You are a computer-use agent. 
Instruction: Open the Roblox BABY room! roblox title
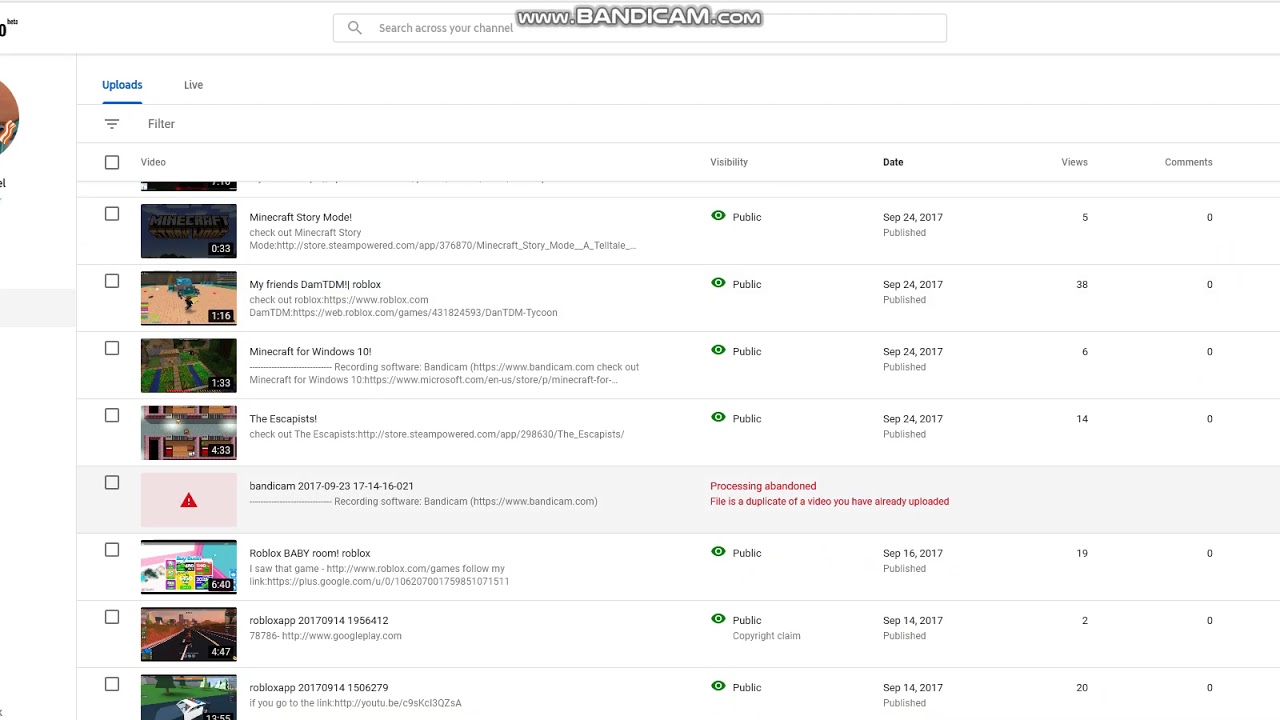[x=310, y=553]
